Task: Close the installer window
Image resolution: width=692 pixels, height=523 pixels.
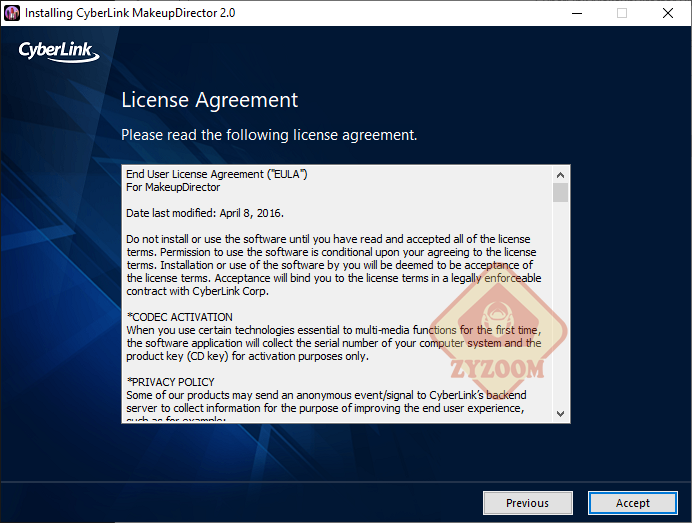Action: [x=668, y=13]
